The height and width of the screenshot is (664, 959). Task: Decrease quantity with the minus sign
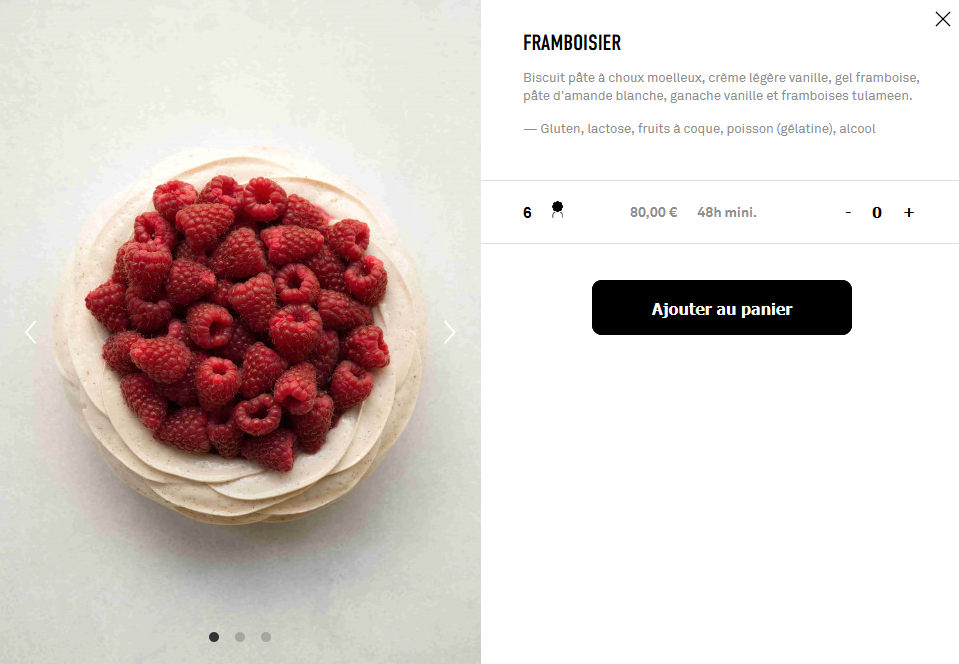click(848, 212)
